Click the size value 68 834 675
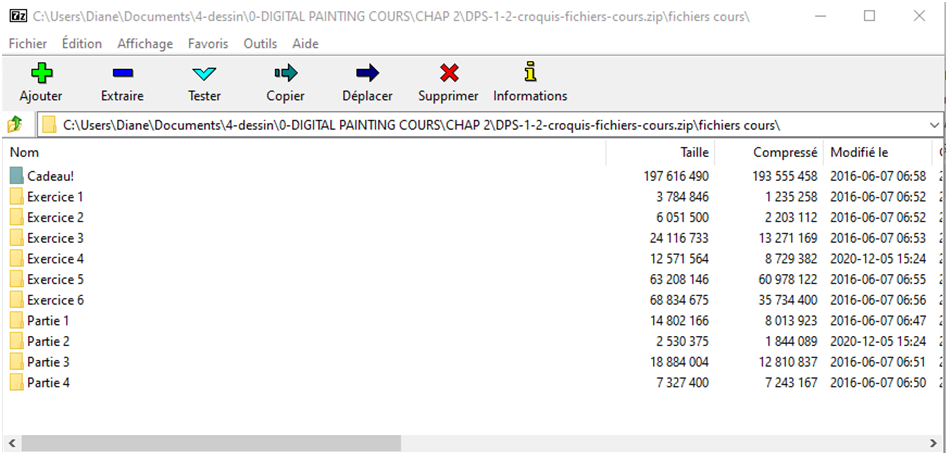The image size is (949, 455). click(679, 300)
